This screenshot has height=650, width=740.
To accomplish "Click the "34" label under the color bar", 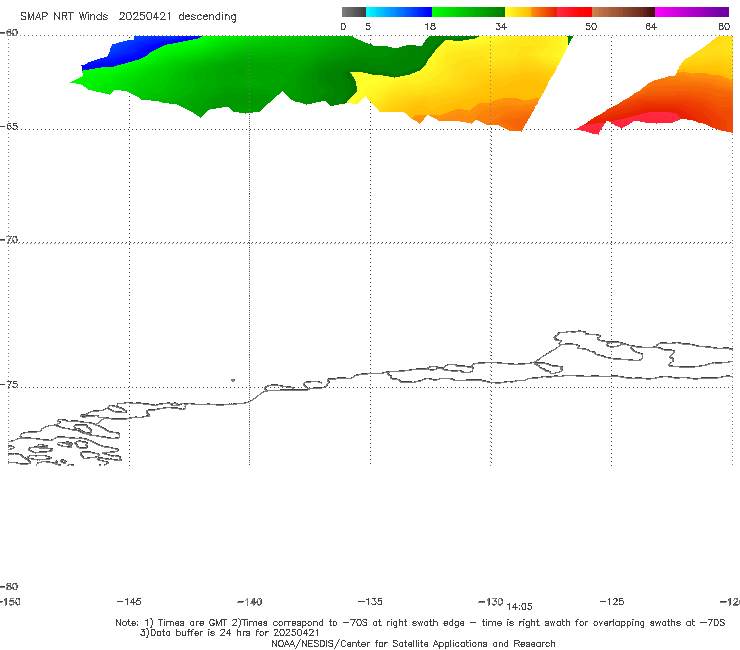I will tap(501, 26).
